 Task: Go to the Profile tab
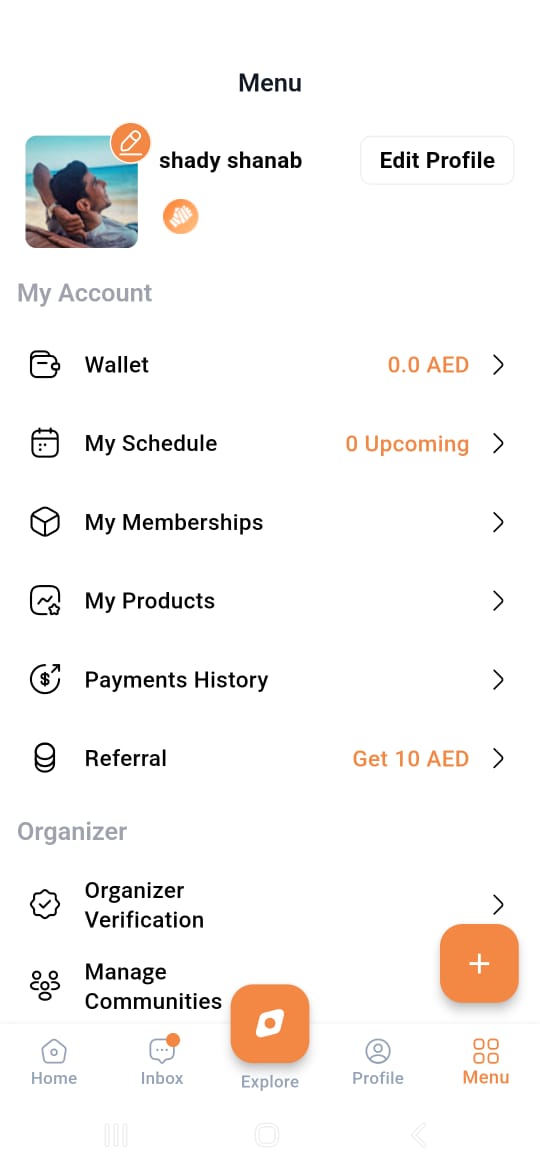[x=377, y=1062]
